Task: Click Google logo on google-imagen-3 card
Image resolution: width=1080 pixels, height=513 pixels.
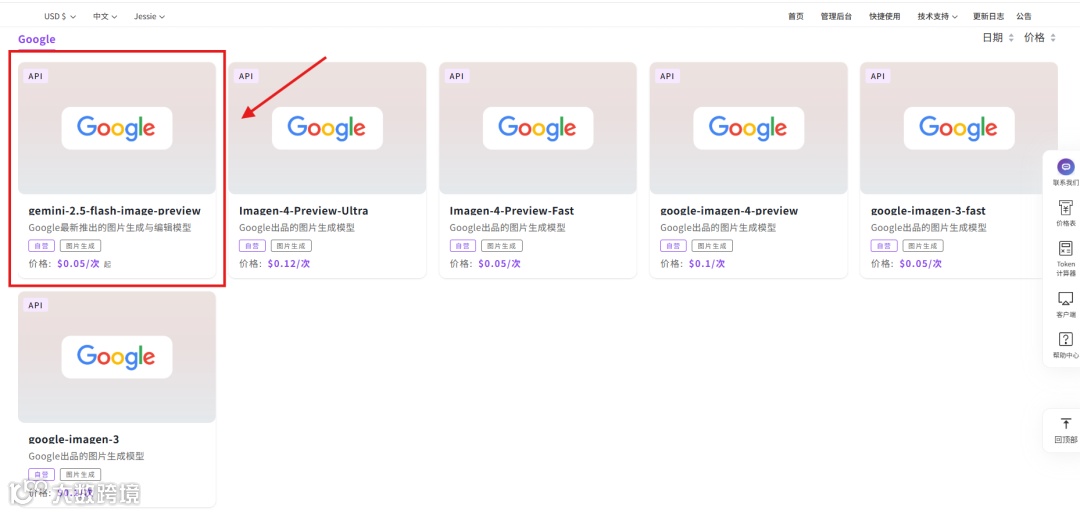Action: coord(116,357)
